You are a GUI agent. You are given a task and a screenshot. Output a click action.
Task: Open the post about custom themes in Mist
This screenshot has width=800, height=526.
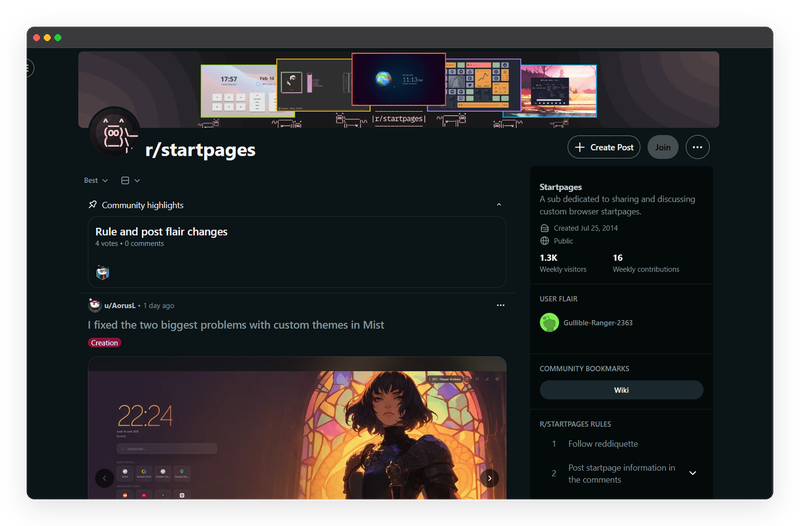tap(236, 325)
